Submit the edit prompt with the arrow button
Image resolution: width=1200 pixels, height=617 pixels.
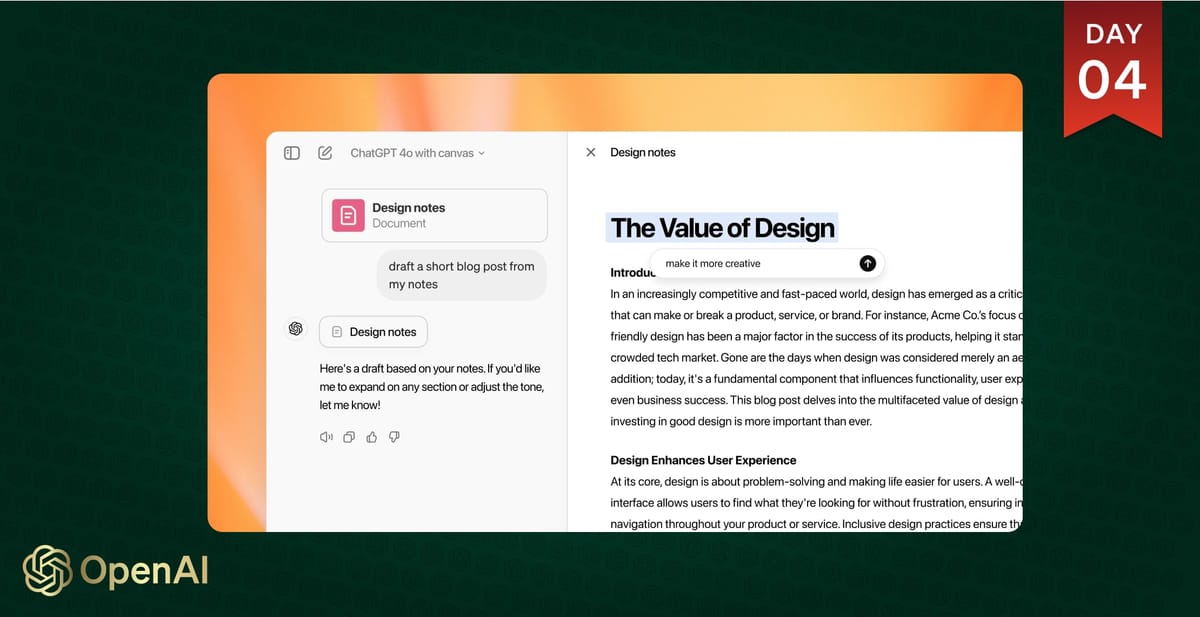(x=868, y=263)
